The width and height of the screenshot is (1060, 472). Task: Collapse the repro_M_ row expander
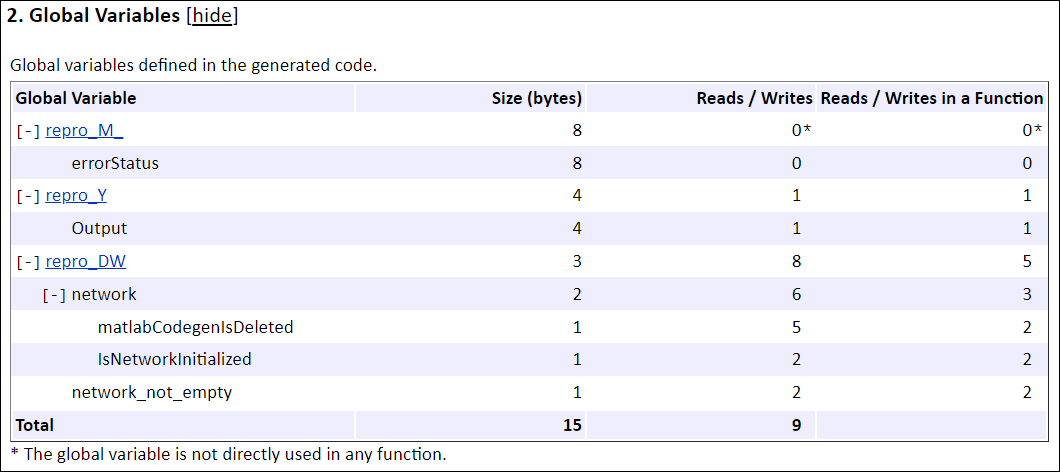tap(28, 131)
